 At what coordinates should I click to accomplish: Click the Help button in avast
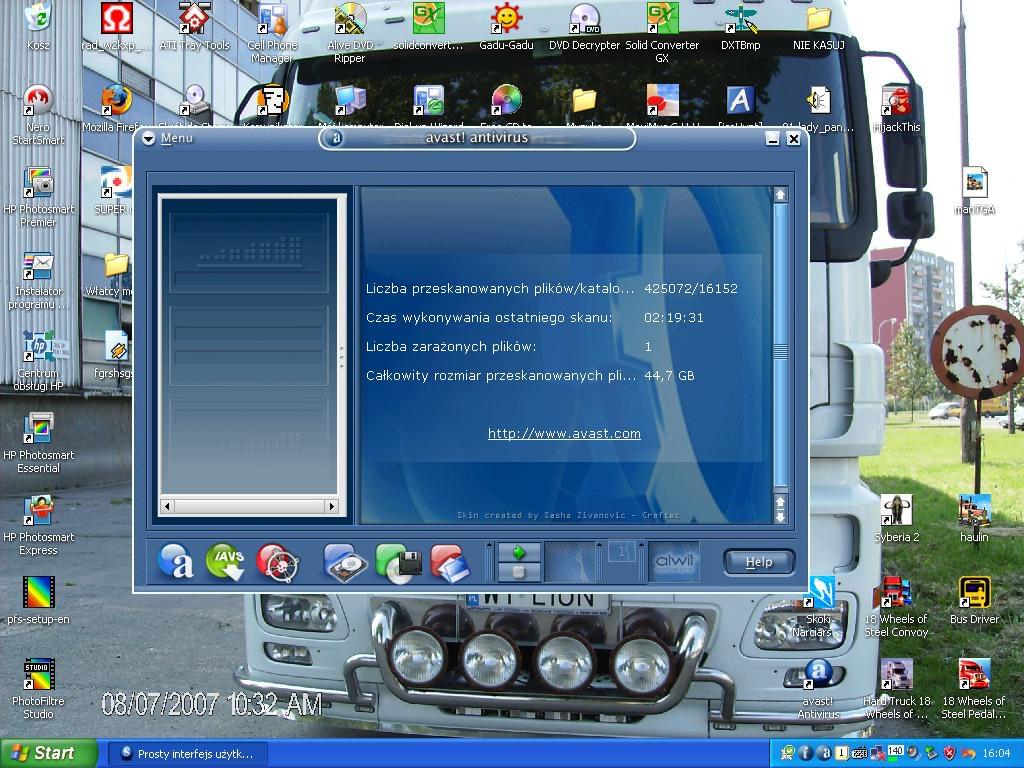759,562
